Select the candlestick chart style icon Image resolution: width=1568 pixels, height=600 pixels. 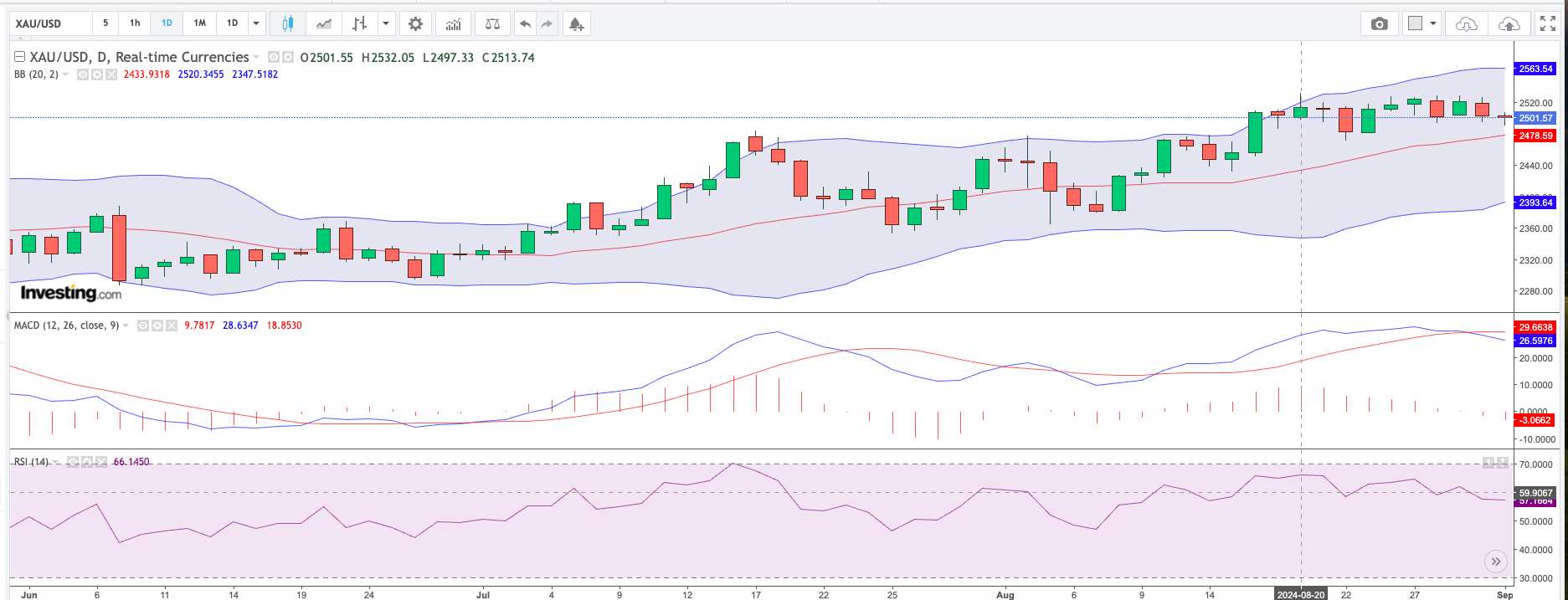tap(287, 23)
